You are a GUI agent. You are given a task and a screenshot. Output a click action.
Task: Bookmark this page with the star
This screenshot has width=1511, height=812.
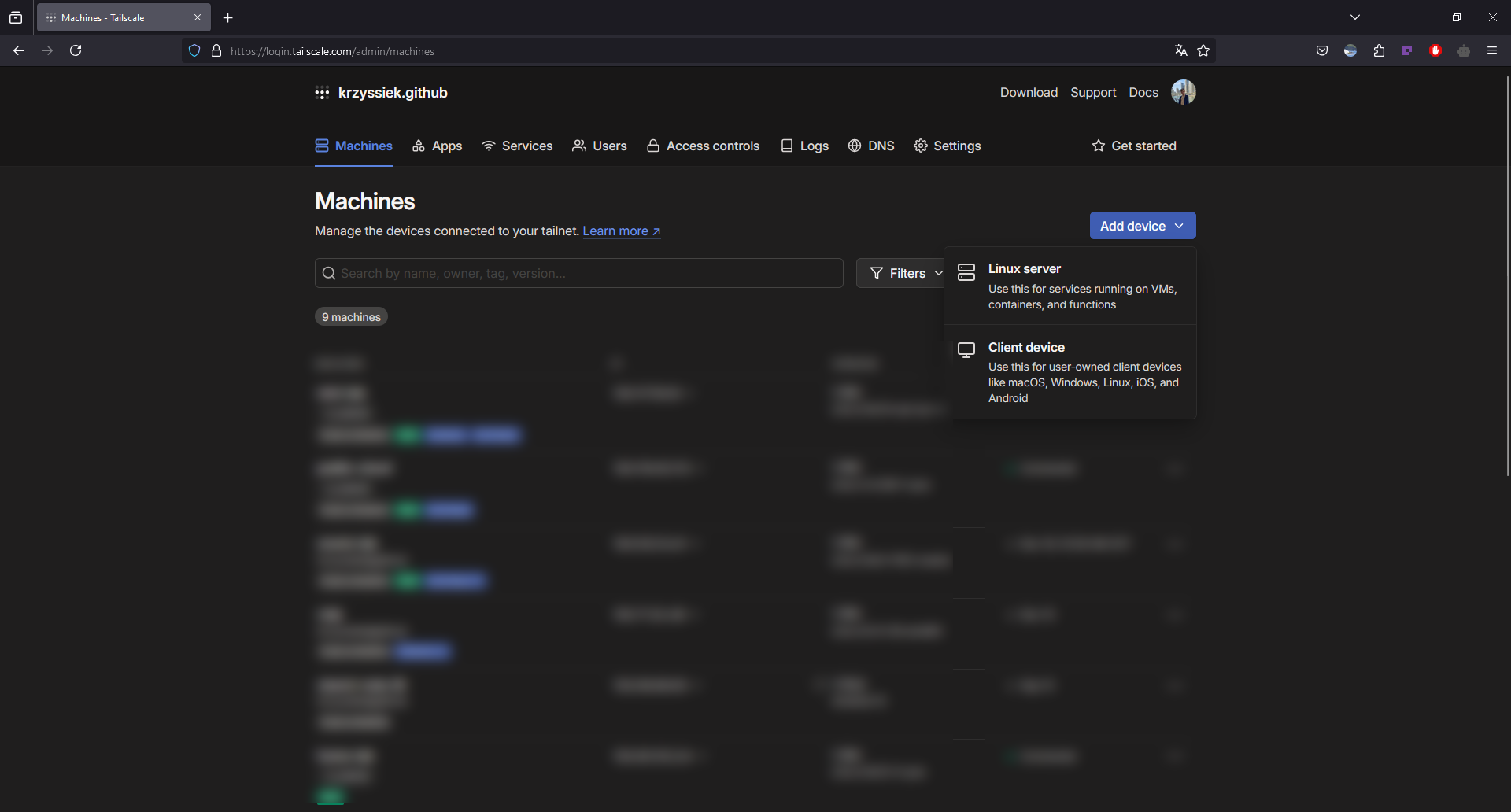(x=1203, y=50)
